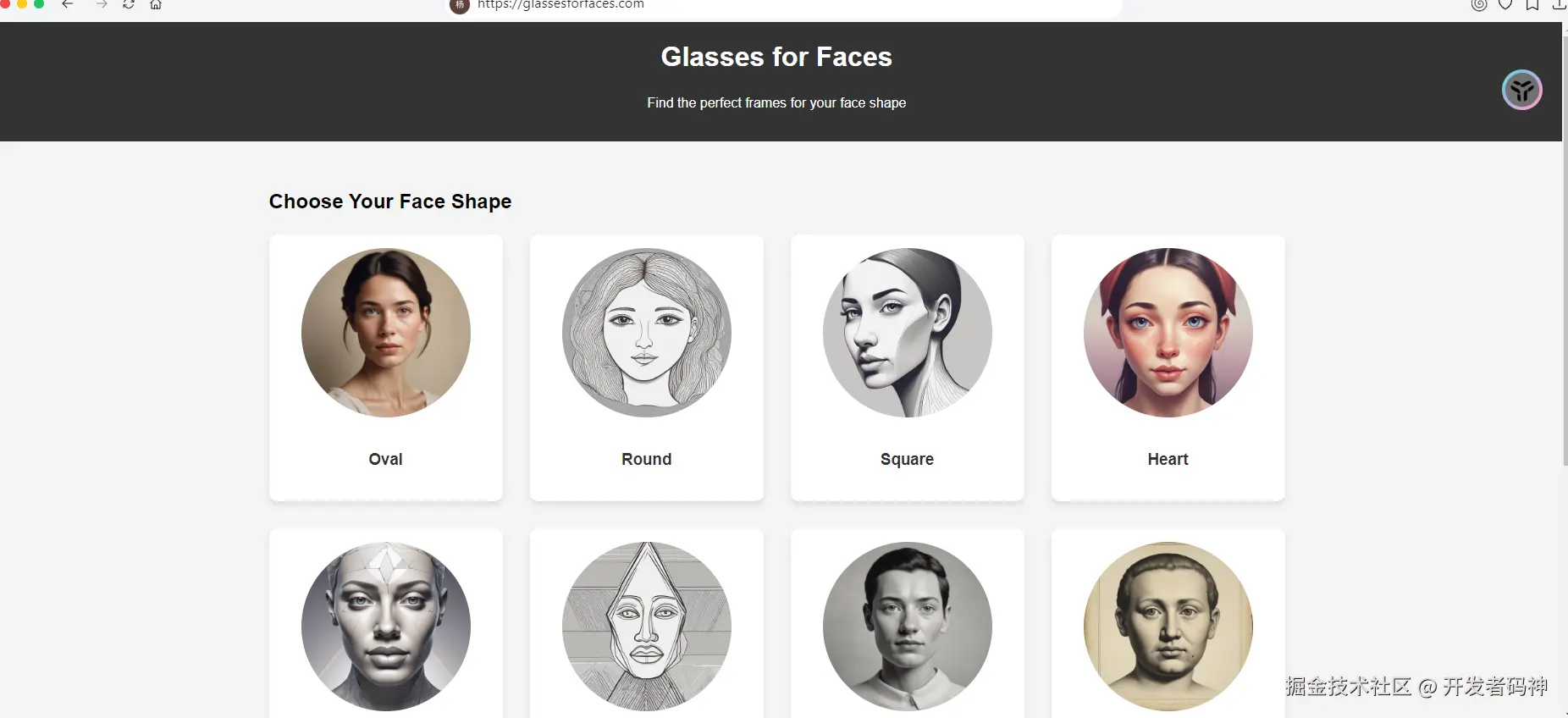Click the browser back arrow
This screenshot has width=1568, height=718.
68,4
